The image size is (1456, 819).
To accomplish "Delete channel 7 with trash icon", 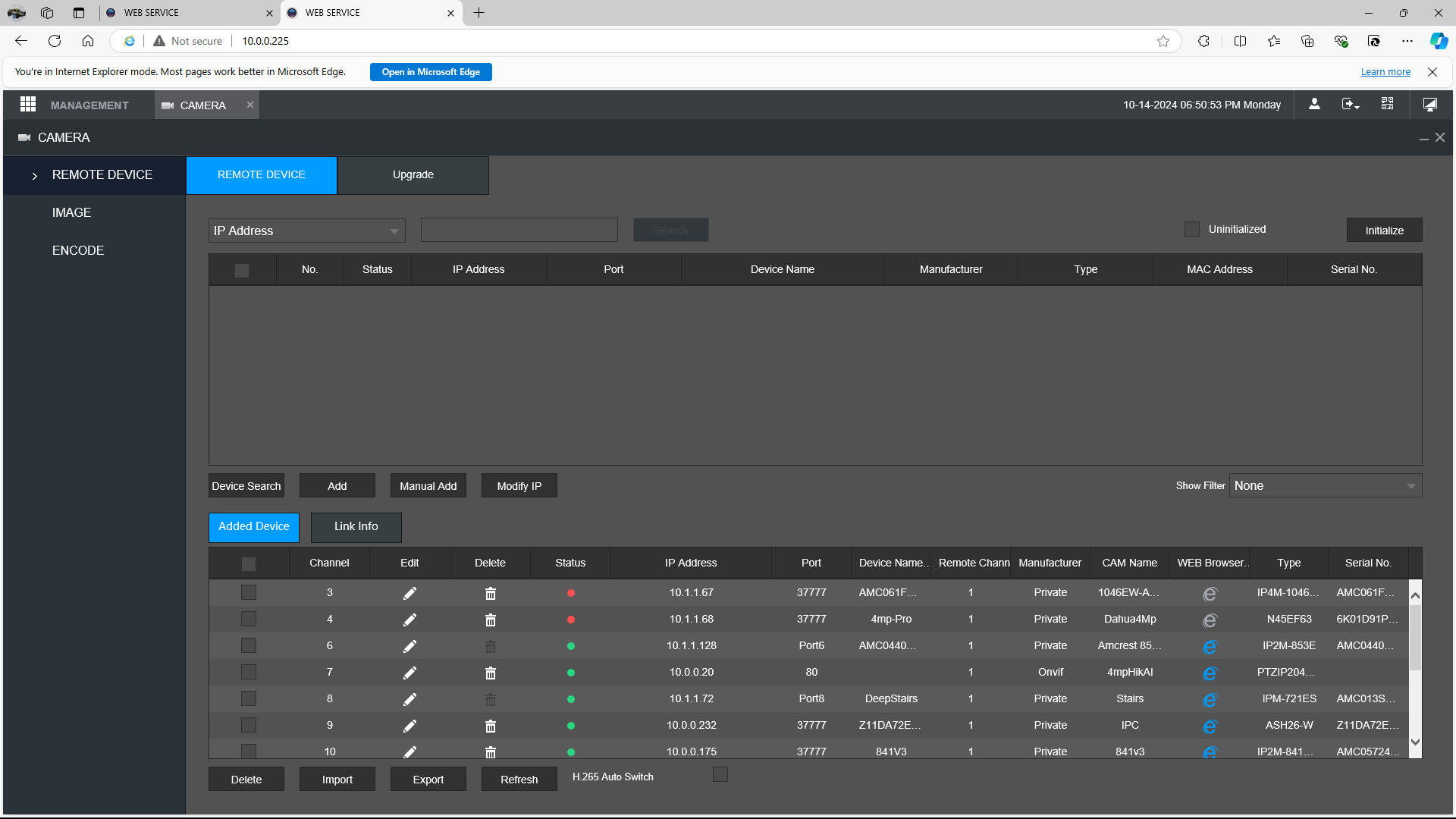I will (x=491, y=673).
